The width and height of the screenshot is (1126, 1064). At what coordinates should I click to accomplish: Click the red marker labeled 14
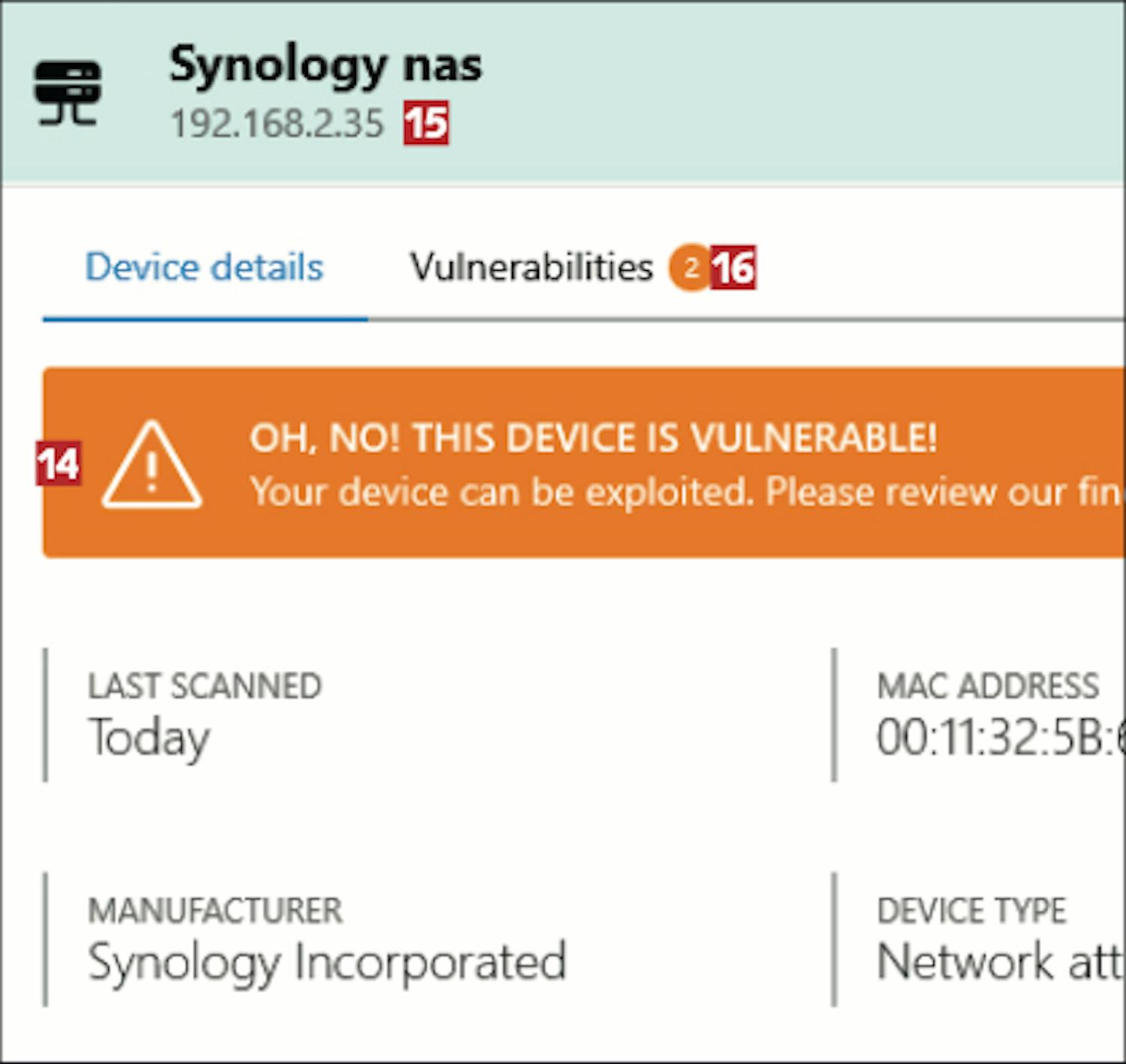59,464
